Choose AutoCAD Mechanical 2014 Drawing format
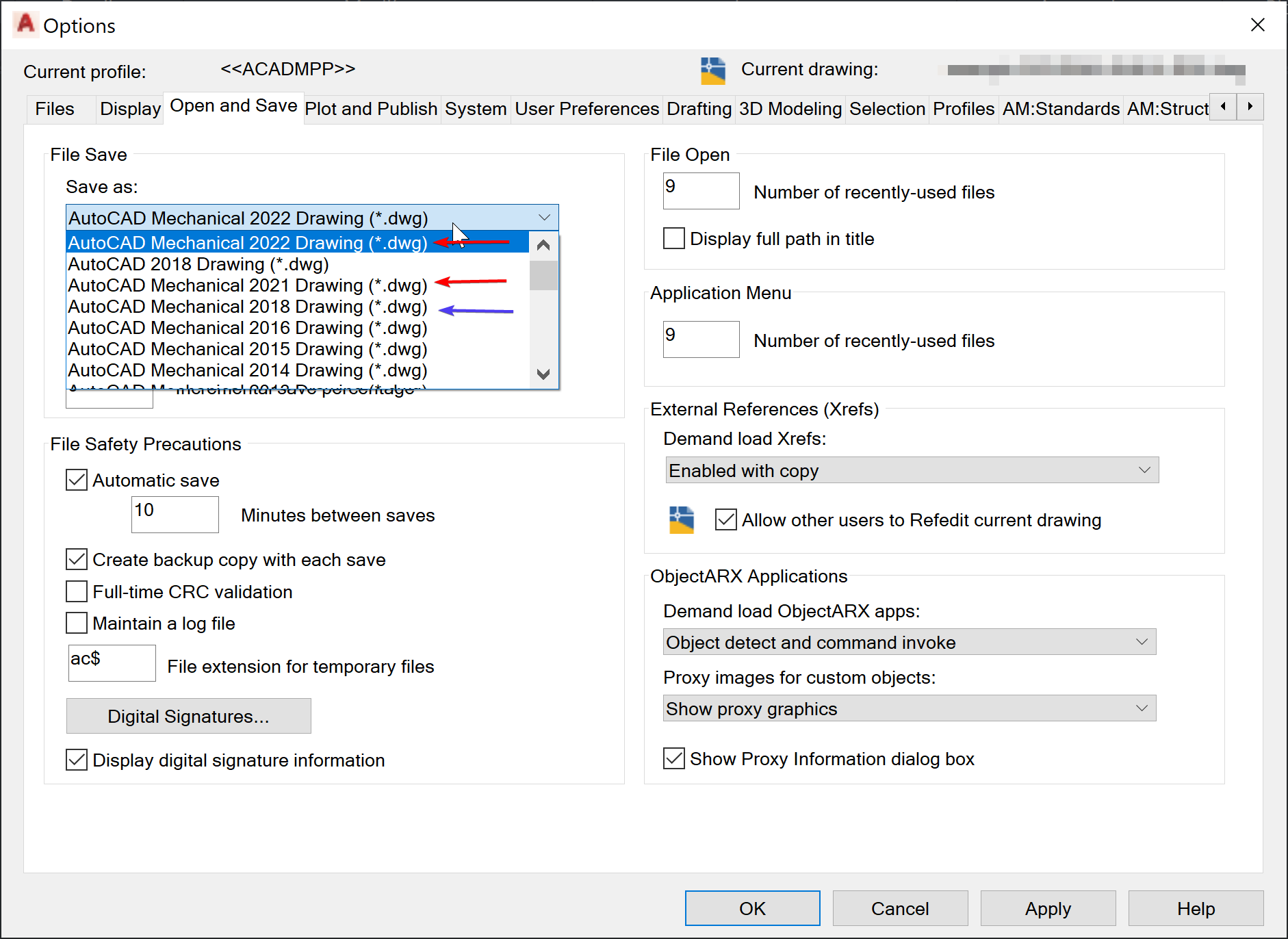Viewport: 1288px width, 939px height. (x=298, y=370)
